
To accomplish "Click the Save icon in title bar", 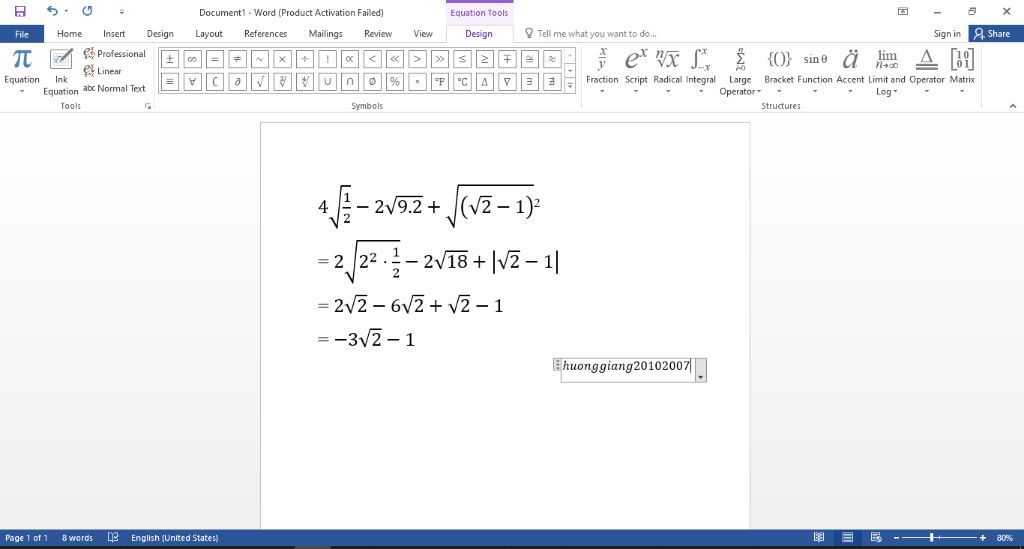I will click(20, 12).
